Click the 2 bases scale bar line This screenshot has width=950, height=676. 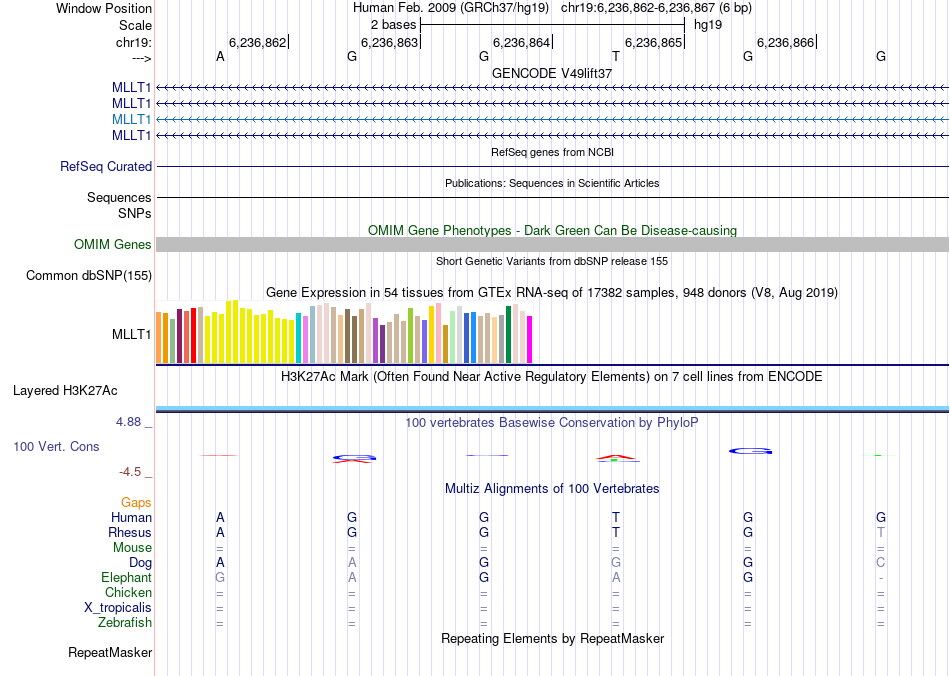pyautogui.click(x=552, y=25)
